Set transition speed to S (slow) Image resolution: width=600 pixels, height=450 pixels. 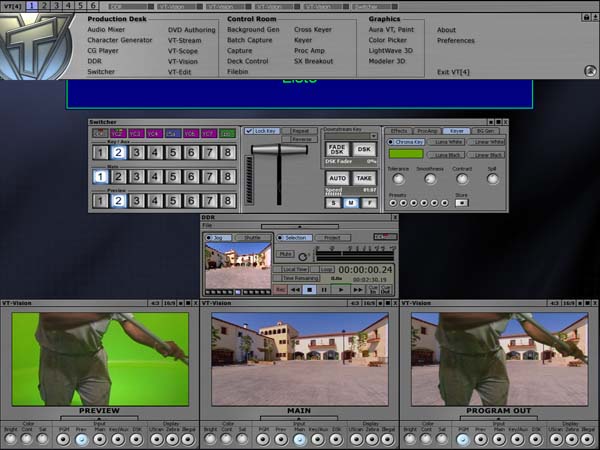pos(333,203)
